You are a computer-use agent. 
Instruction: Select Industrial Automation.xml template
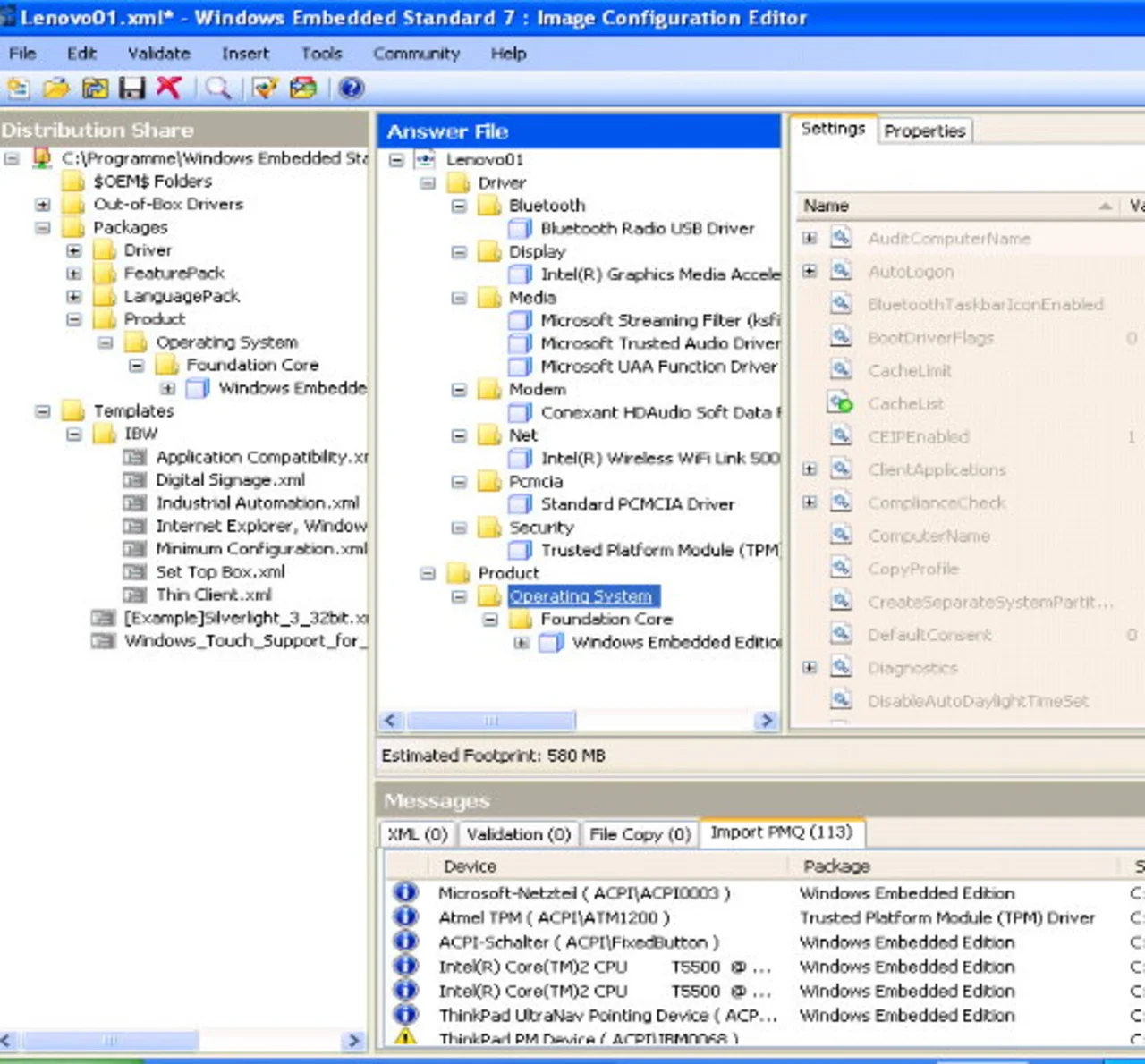pos(258,503)
